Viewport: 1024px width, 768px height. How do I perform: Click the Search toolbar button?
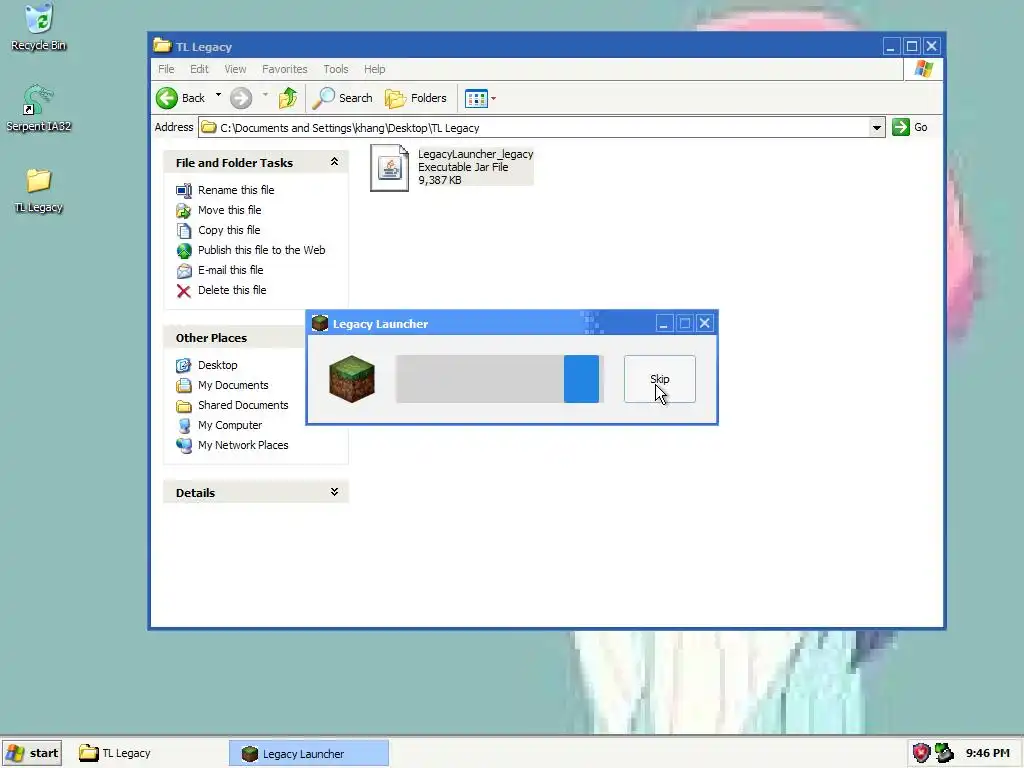coord(342,98)
